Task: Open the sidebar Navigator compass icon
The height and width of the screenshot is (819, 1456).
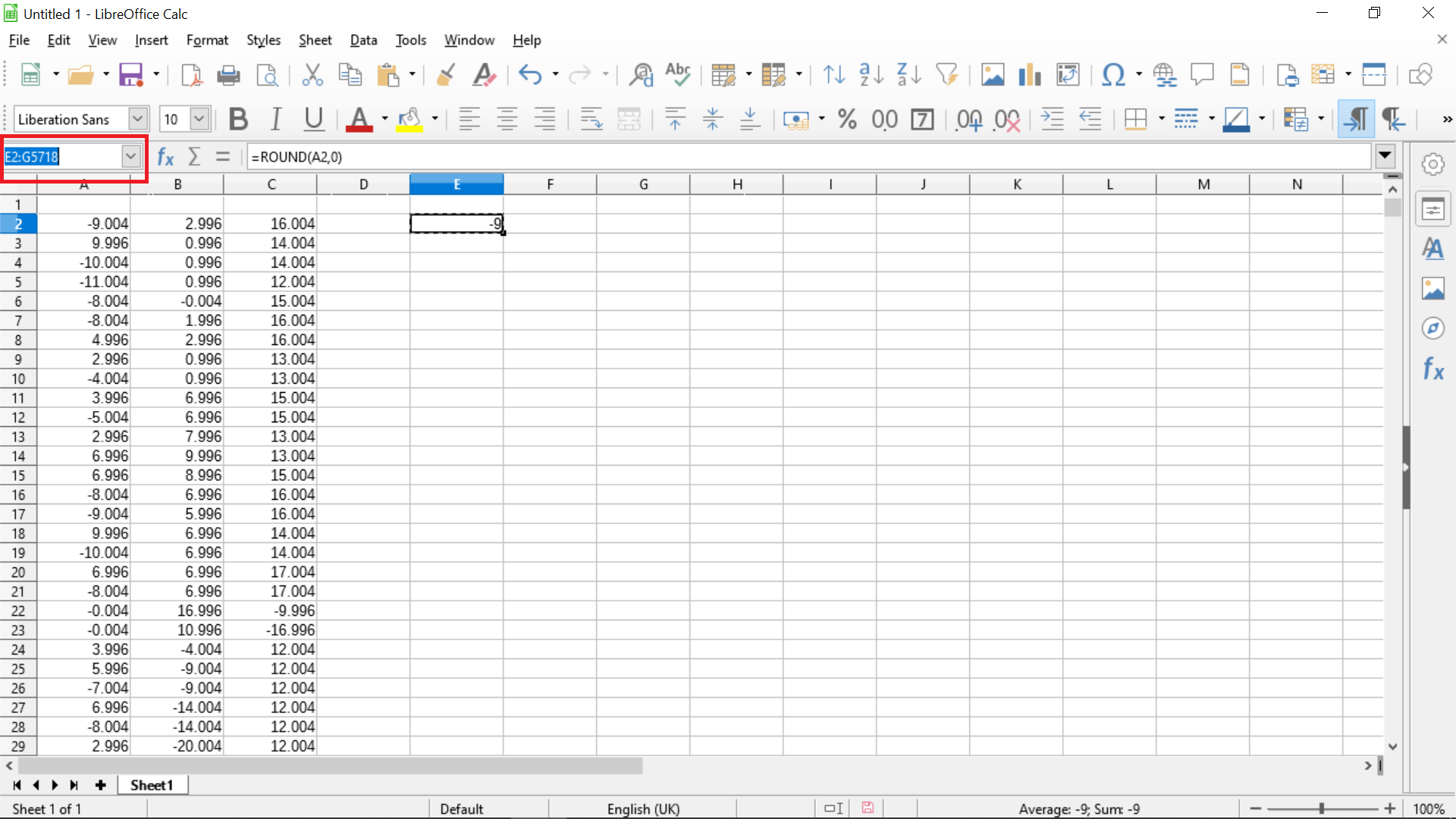Action: click(x=1432, y=328)
